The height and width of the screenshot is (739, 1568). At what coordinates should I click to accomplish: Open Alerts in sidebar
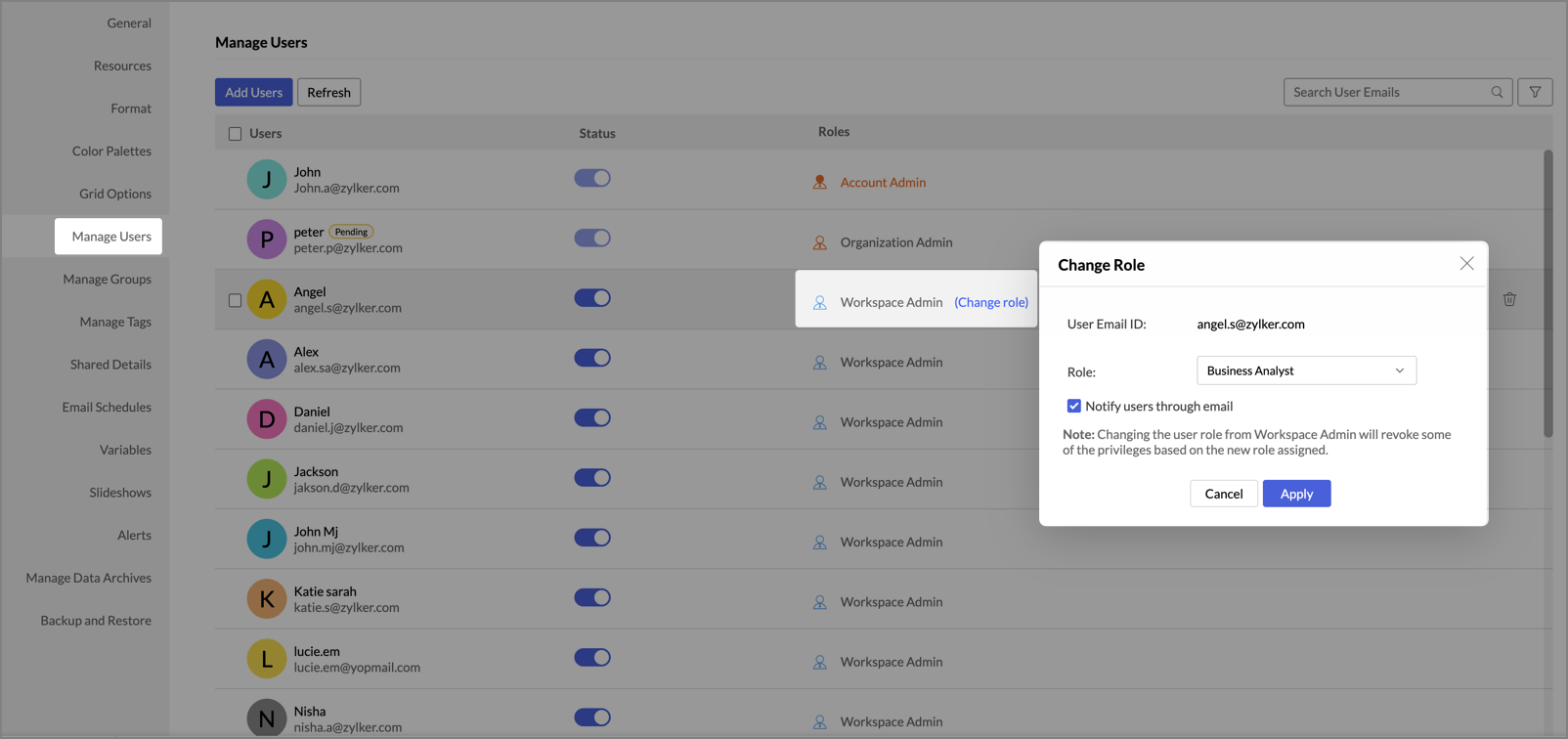coord(134,535)
